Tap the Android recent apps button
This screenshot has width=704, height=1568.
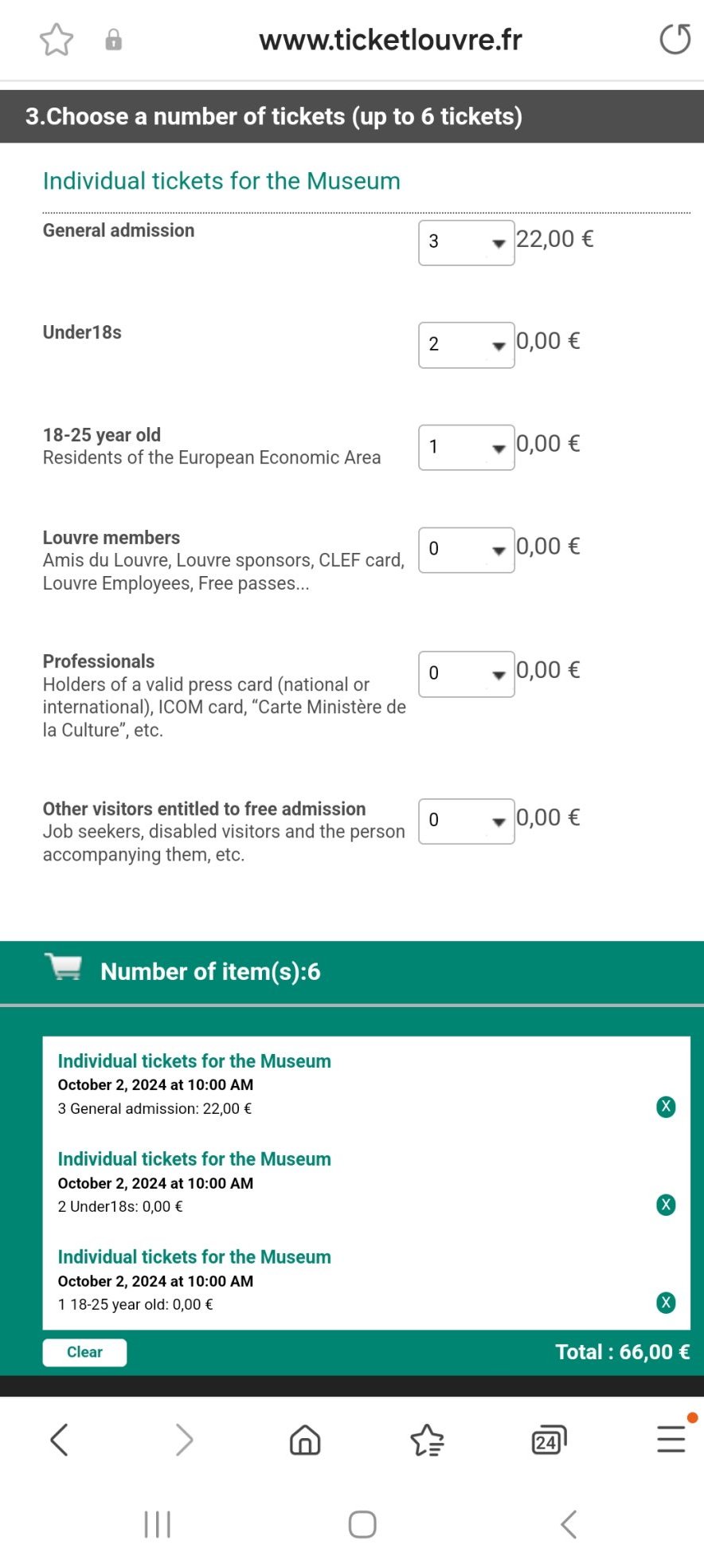[158, 1524]
